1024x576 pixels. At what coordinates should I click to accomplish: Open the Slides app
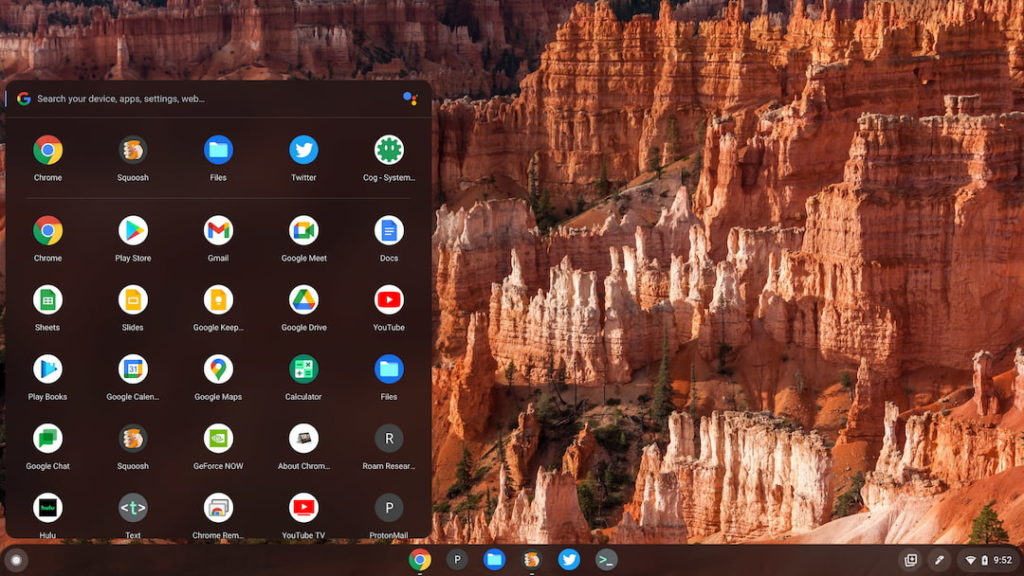click(x=133, y=300)
